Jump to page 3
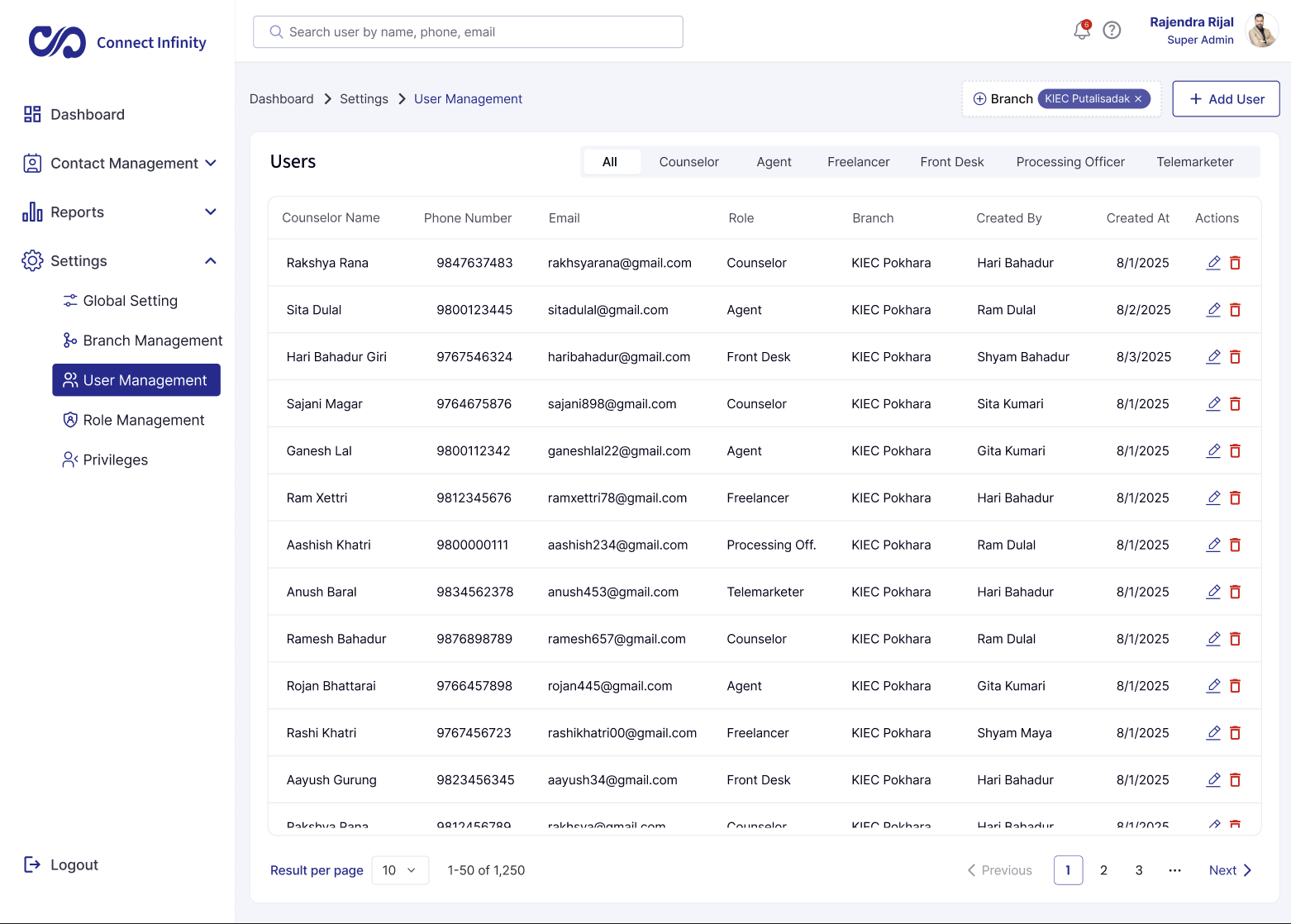1291x924 pixels. coord(1139,870)
